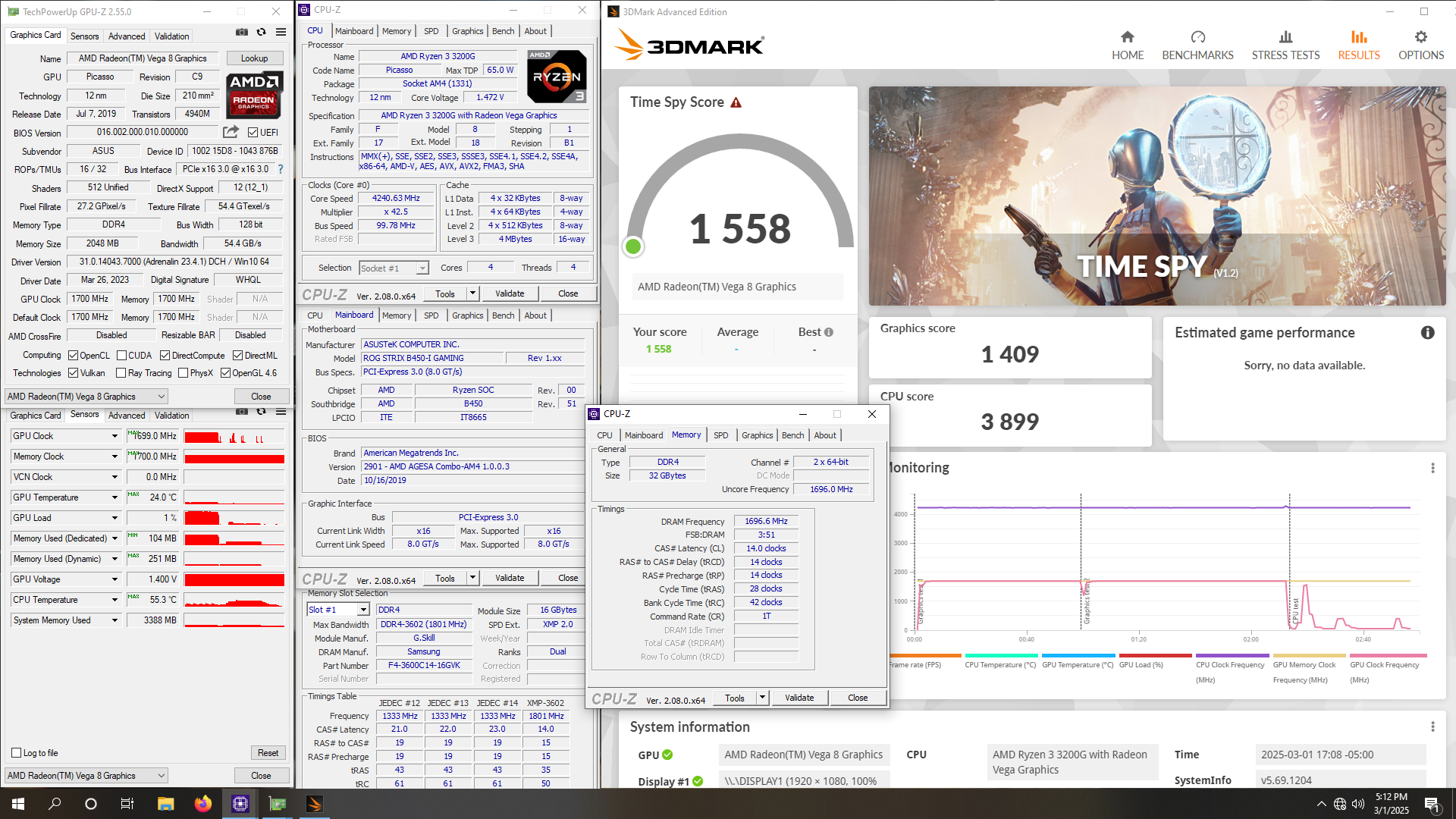Open 3DMark OPTIONS gear

[x=1421, y=45]
